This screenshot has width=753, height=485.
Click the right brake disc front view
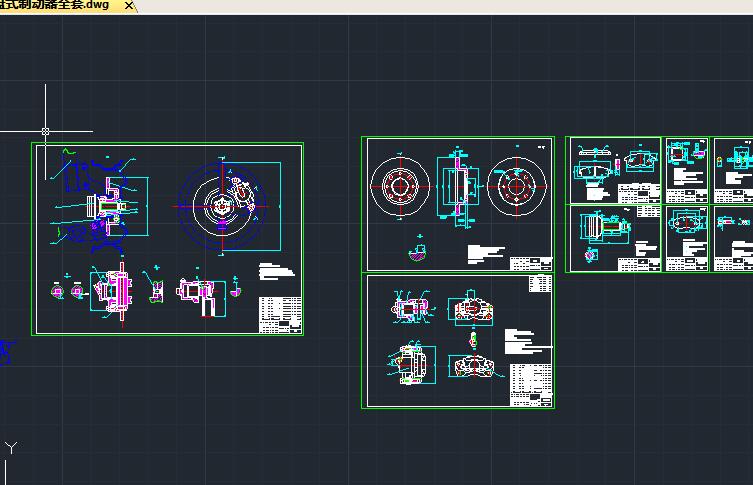(x=517, y=186)
